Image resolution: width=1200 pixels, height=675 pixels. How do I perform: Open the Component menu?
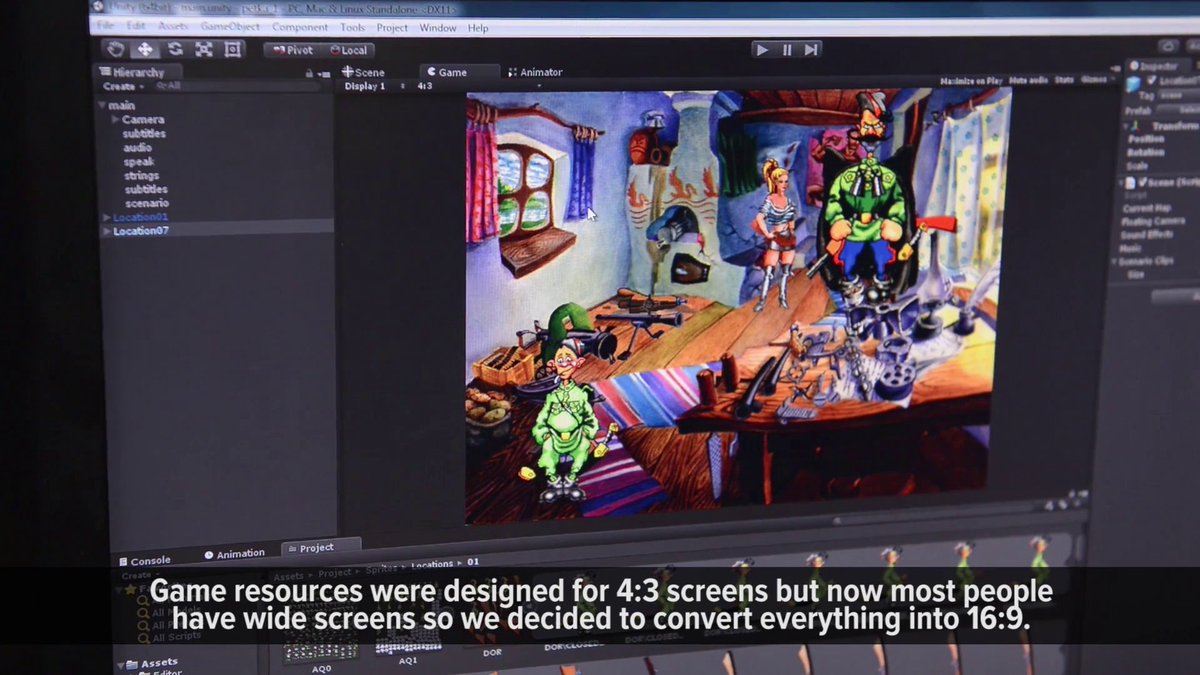pos(300,27)
